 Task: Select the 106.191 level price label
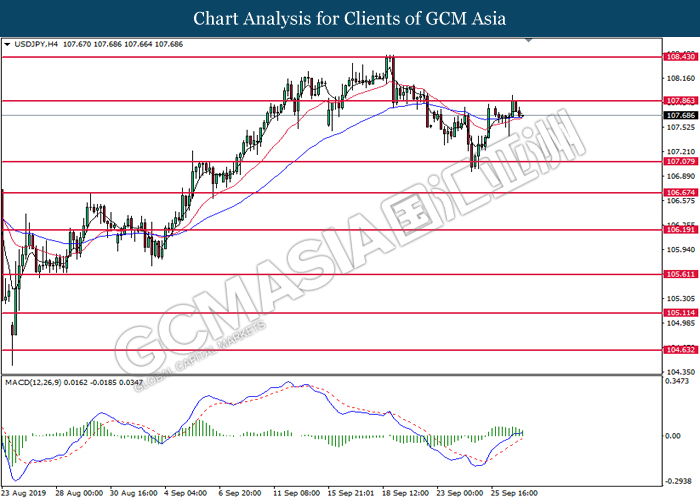tap(680, 230)
